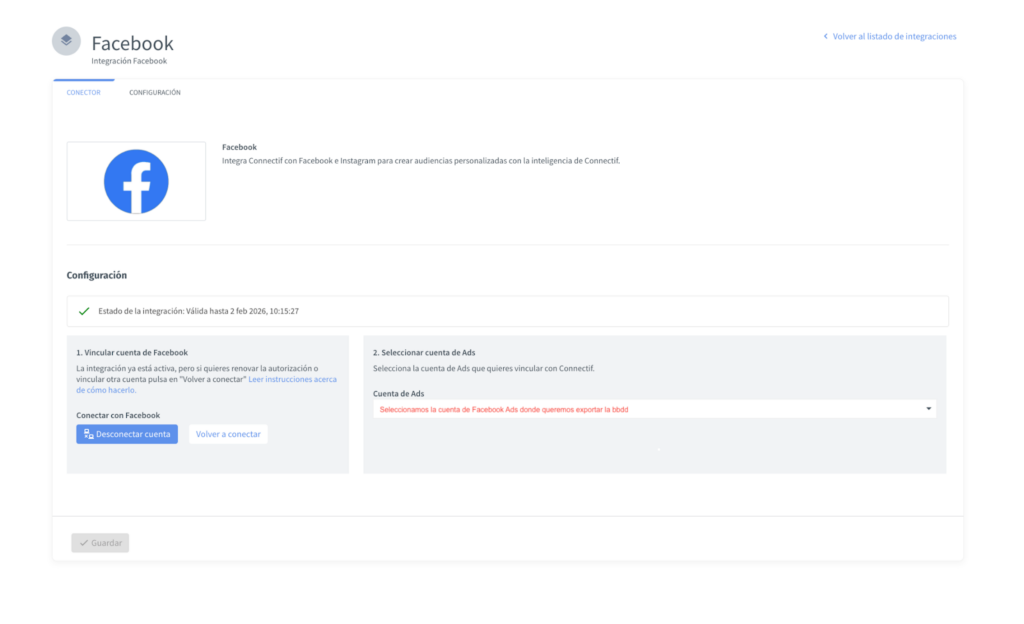1024x624 pixels.
Task: Click the back chevron next to Volver al listado
Action: point(825,37)
